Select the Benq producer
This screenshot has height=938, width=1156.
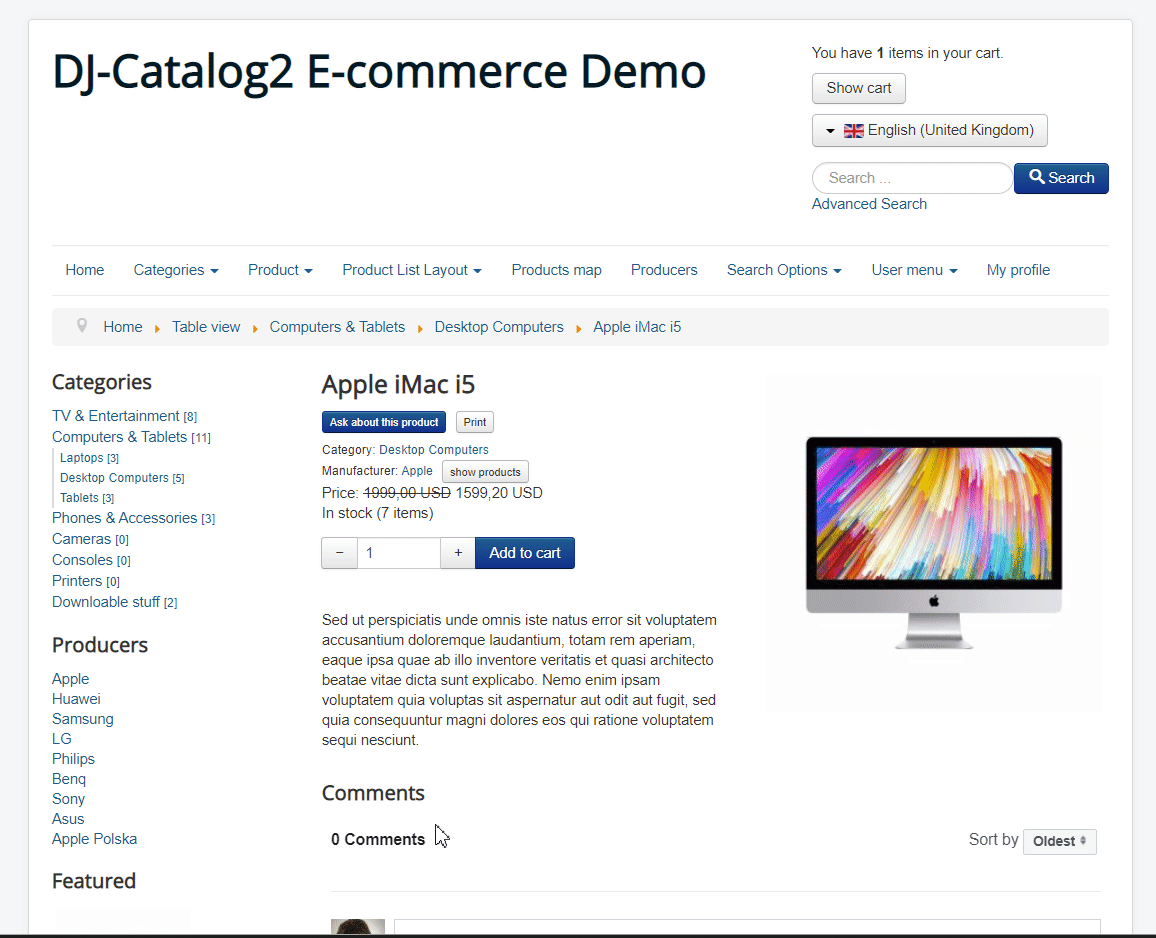point(69,779)
